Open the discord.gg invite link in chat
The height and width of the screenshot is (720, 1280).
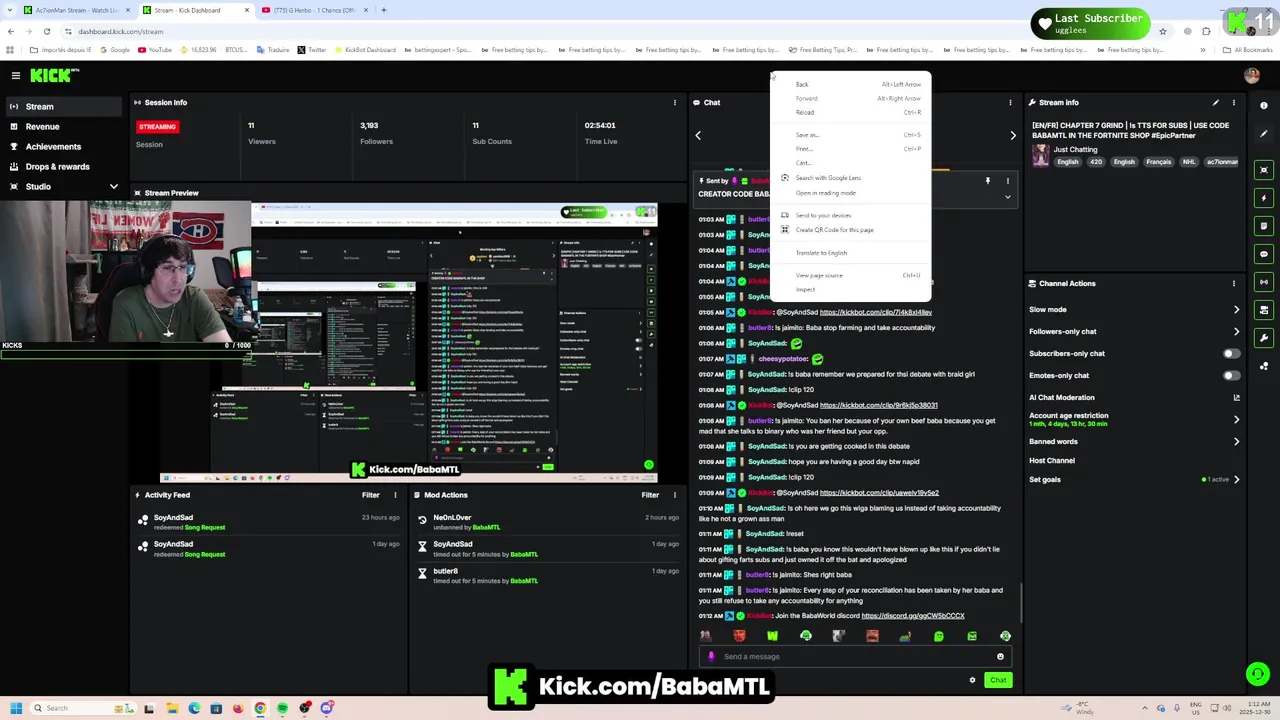tap(912, 616)
